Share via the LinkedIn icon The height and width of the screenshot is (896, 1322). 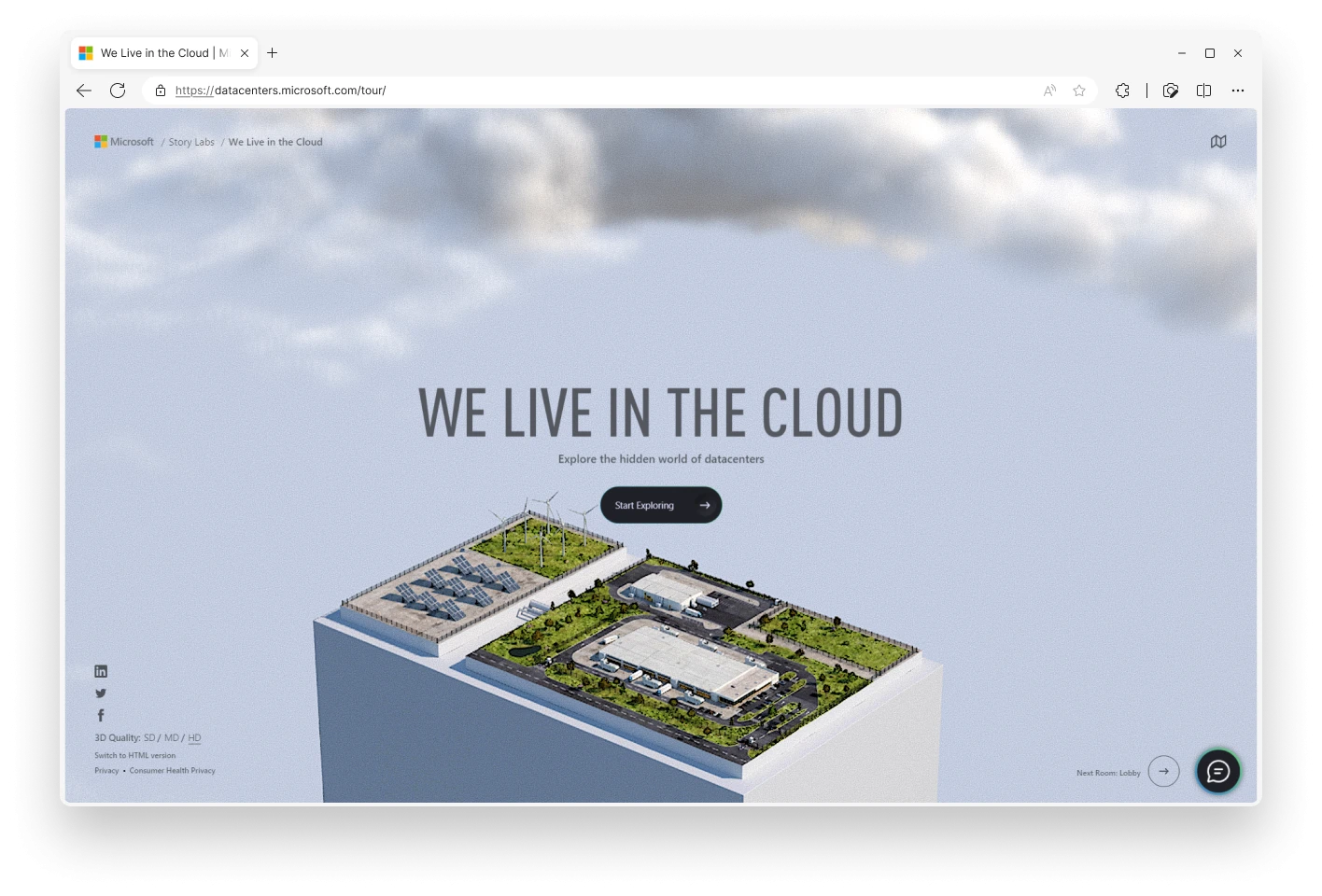101,671
